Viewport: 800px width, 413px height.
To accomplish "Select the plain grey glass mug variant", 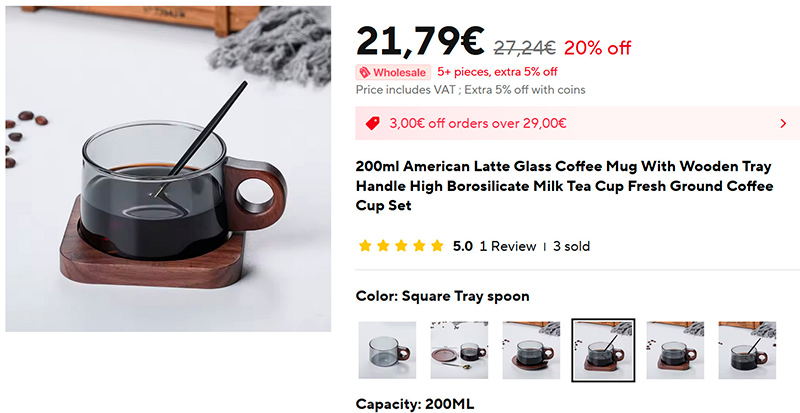I will 387,350.
